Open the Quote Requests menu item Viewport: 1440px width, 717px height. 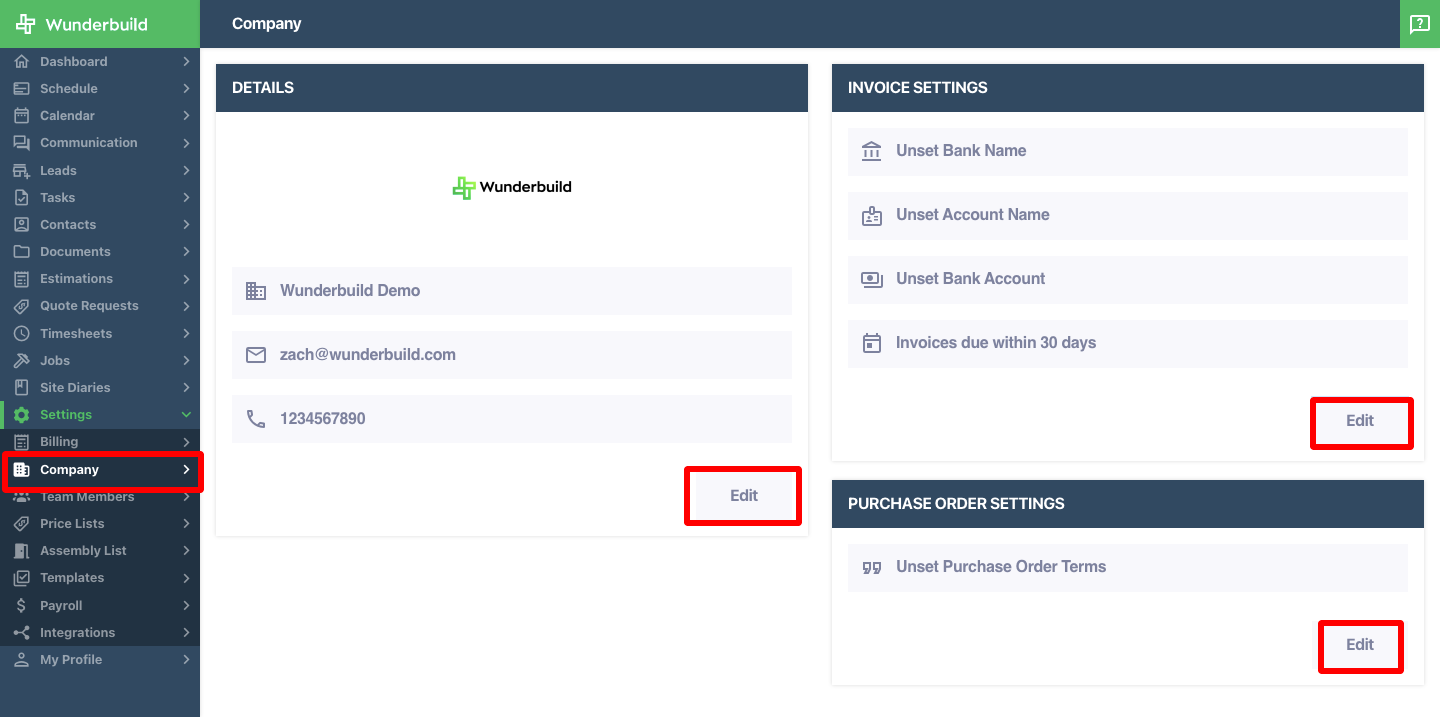coord(100,306)
